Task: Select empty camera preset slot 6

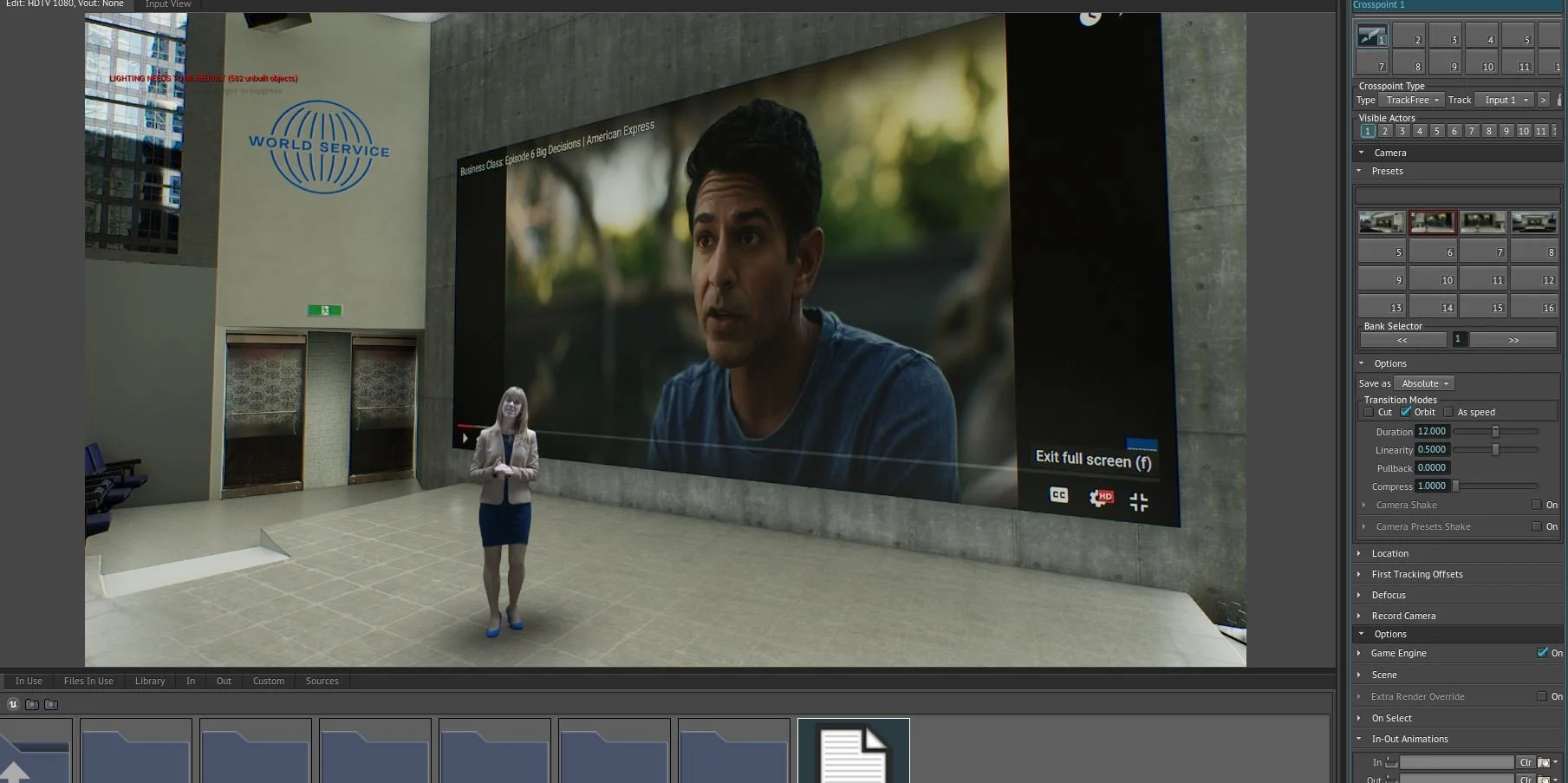Action: pos(1432,251)
